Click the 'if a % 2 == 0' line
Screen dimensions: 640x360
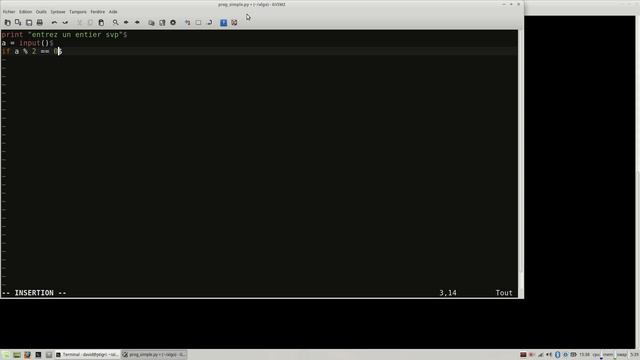click(x=31, y=51)
